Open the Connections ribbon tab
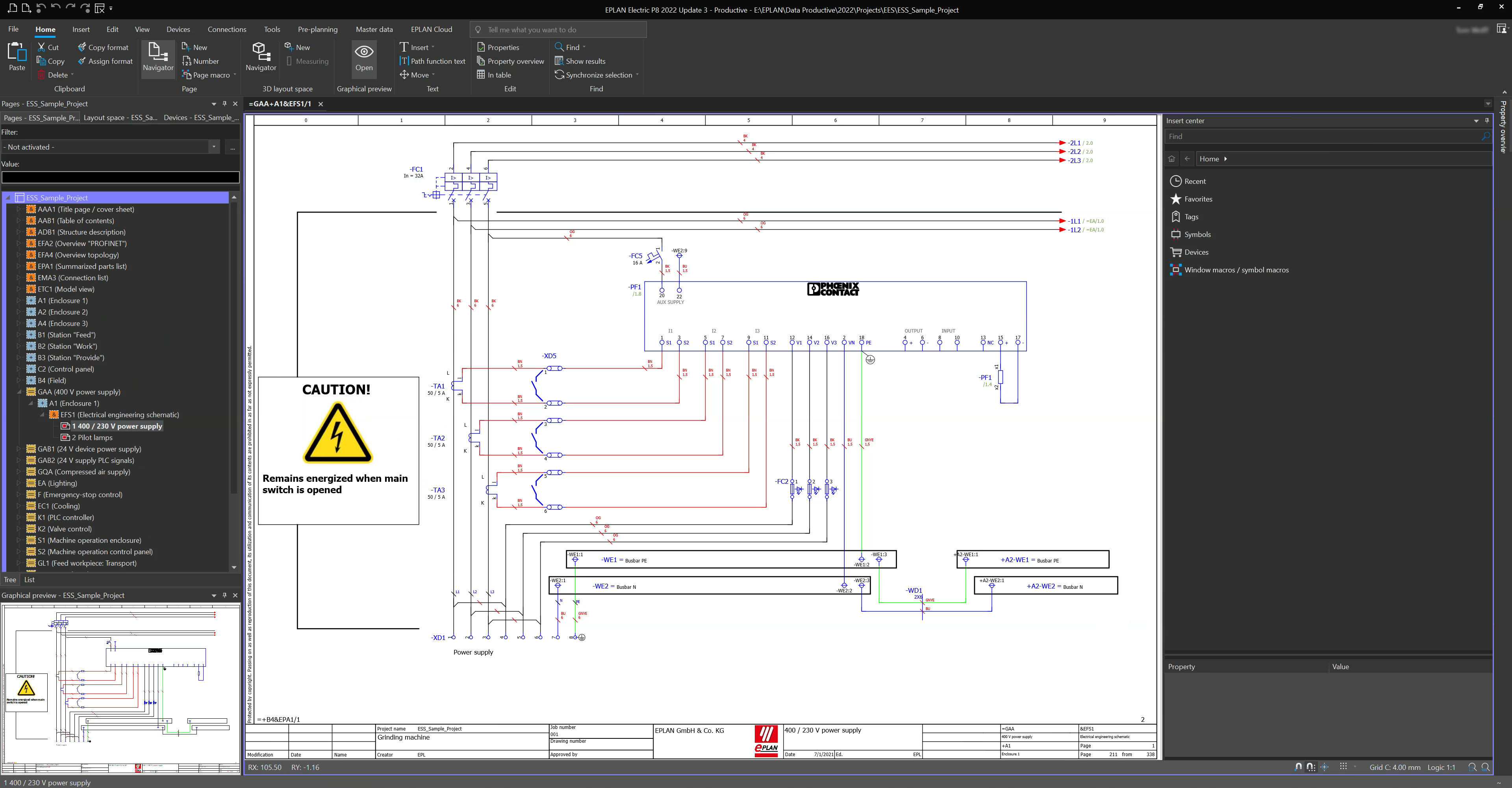The image size is (1512, 788). pos(226,30)
